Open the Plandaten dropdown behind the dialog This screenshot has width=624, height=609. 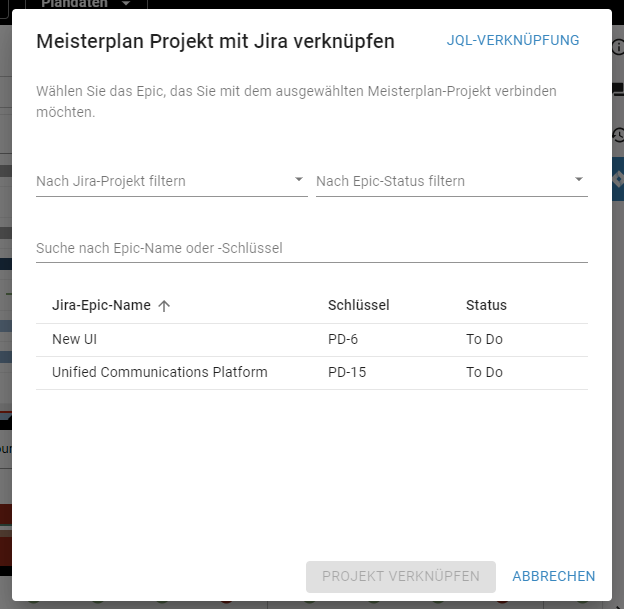[x=86, y=4]
